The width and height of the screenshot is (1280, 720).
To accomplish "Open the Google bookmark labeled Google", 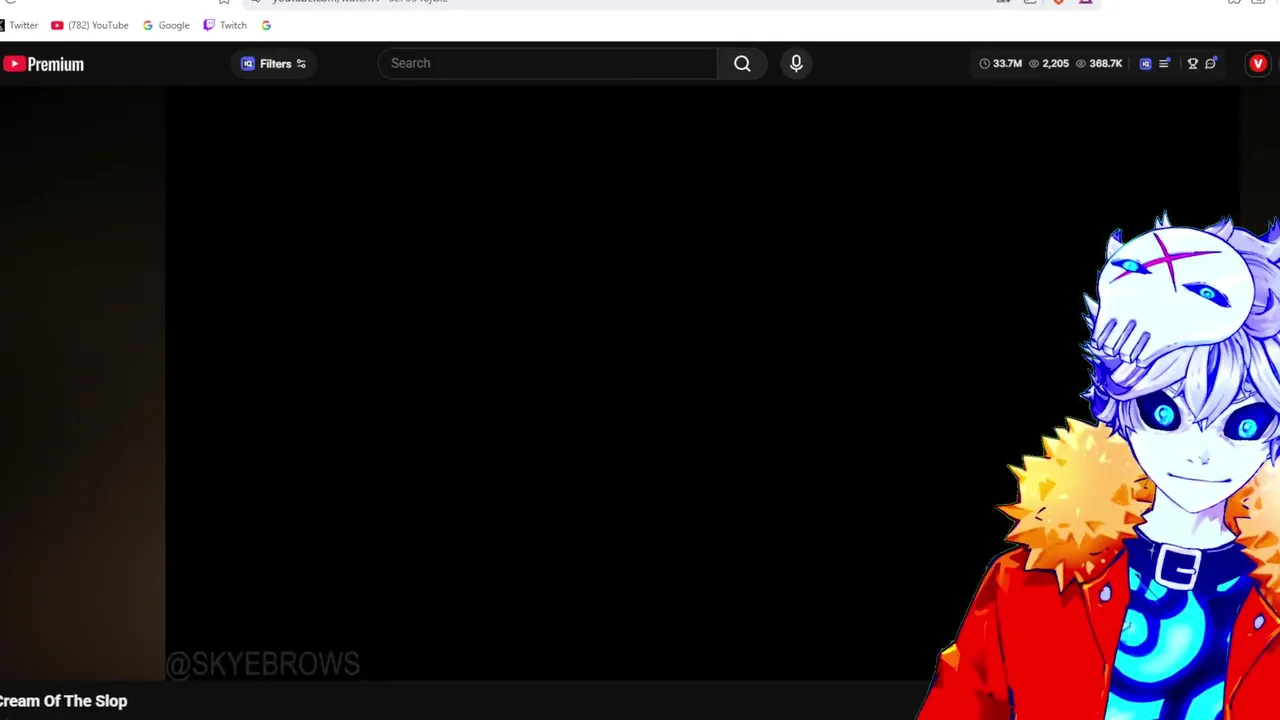I will (x=166, y=25).
